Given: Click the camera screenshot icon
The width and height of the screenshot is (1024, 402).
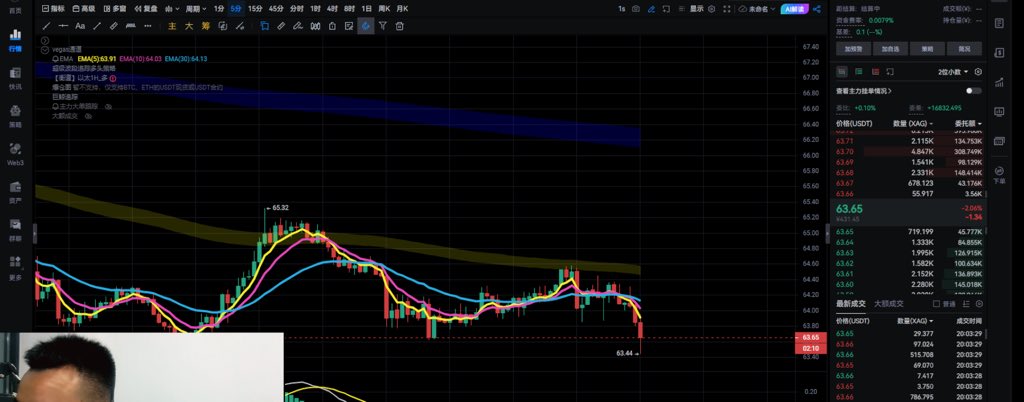Looking at the screenshot, I should 636,9.
